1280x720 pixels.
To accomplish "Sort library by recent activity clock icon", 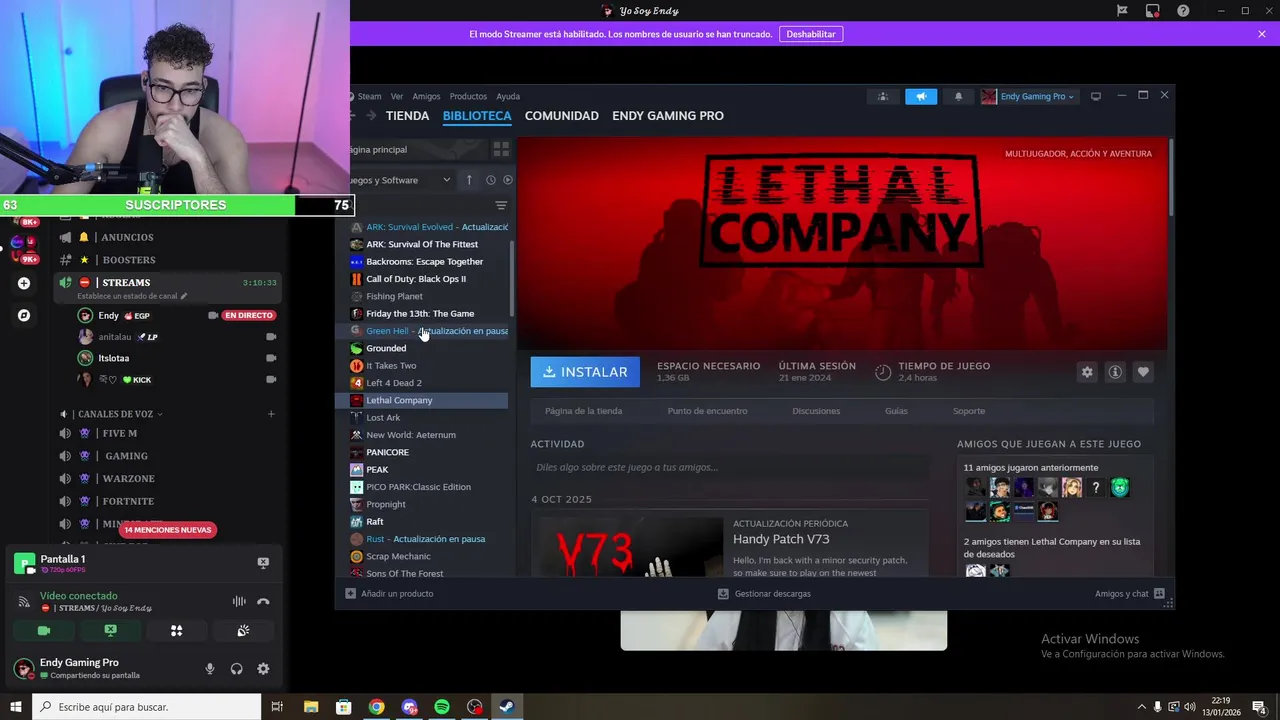I will (490, 180).
